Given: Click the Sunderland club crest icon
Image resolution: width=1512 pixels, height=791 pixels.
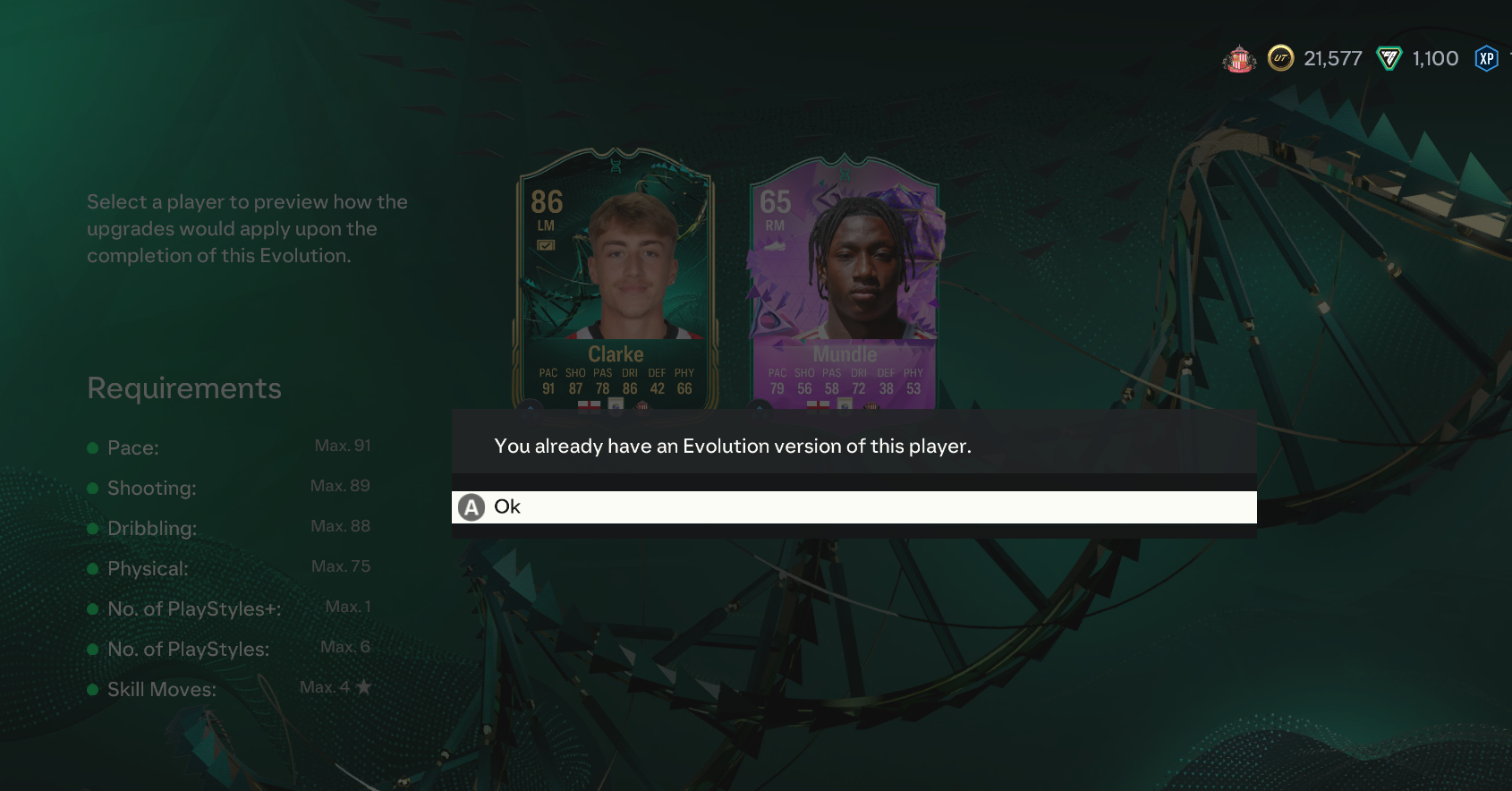Looking at the screenshot, I should [x=1239, y=59].
